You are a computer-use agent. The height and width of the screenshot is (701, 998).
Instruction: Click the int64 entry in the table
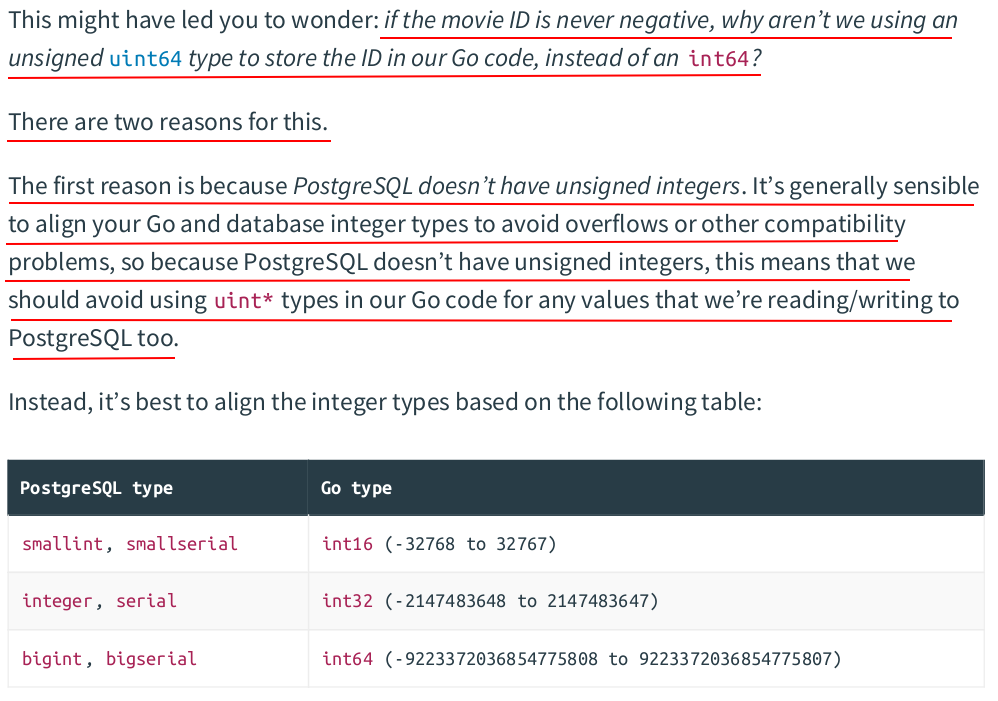coord(347,659)
